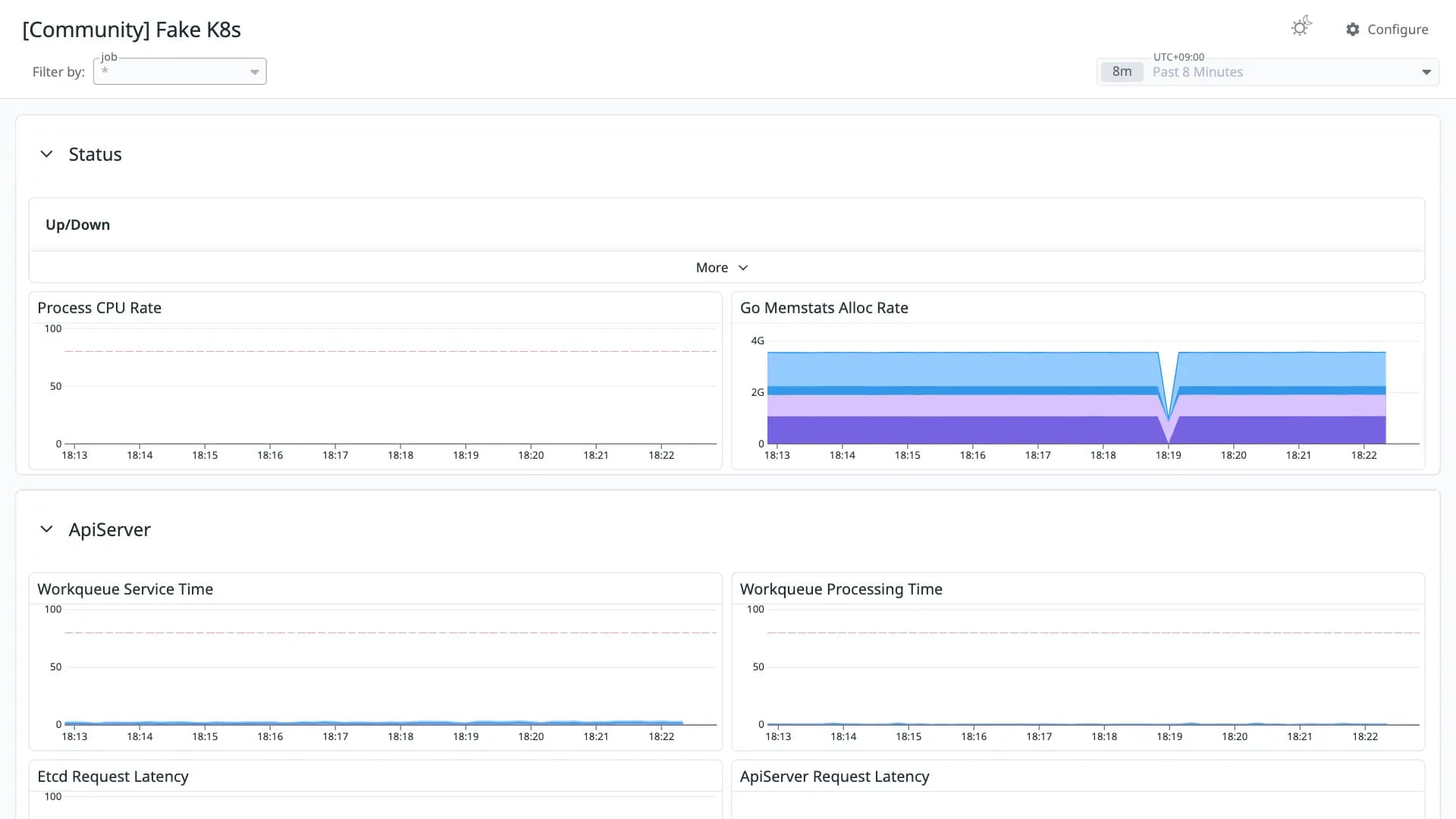Click the dip at 18:19 in Go Memstats chart

(1169, 419)
